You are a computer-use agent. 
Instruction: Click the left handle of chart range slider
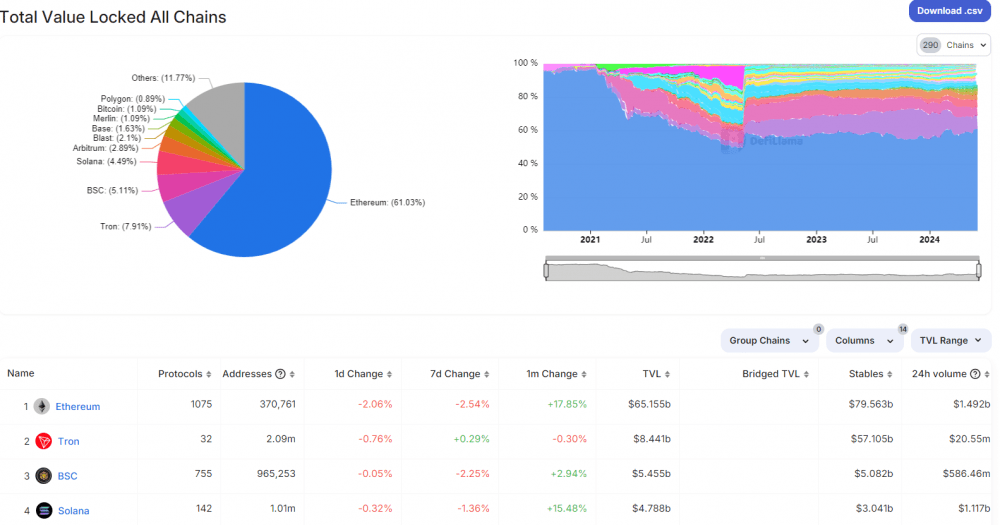tap(546, 270)
